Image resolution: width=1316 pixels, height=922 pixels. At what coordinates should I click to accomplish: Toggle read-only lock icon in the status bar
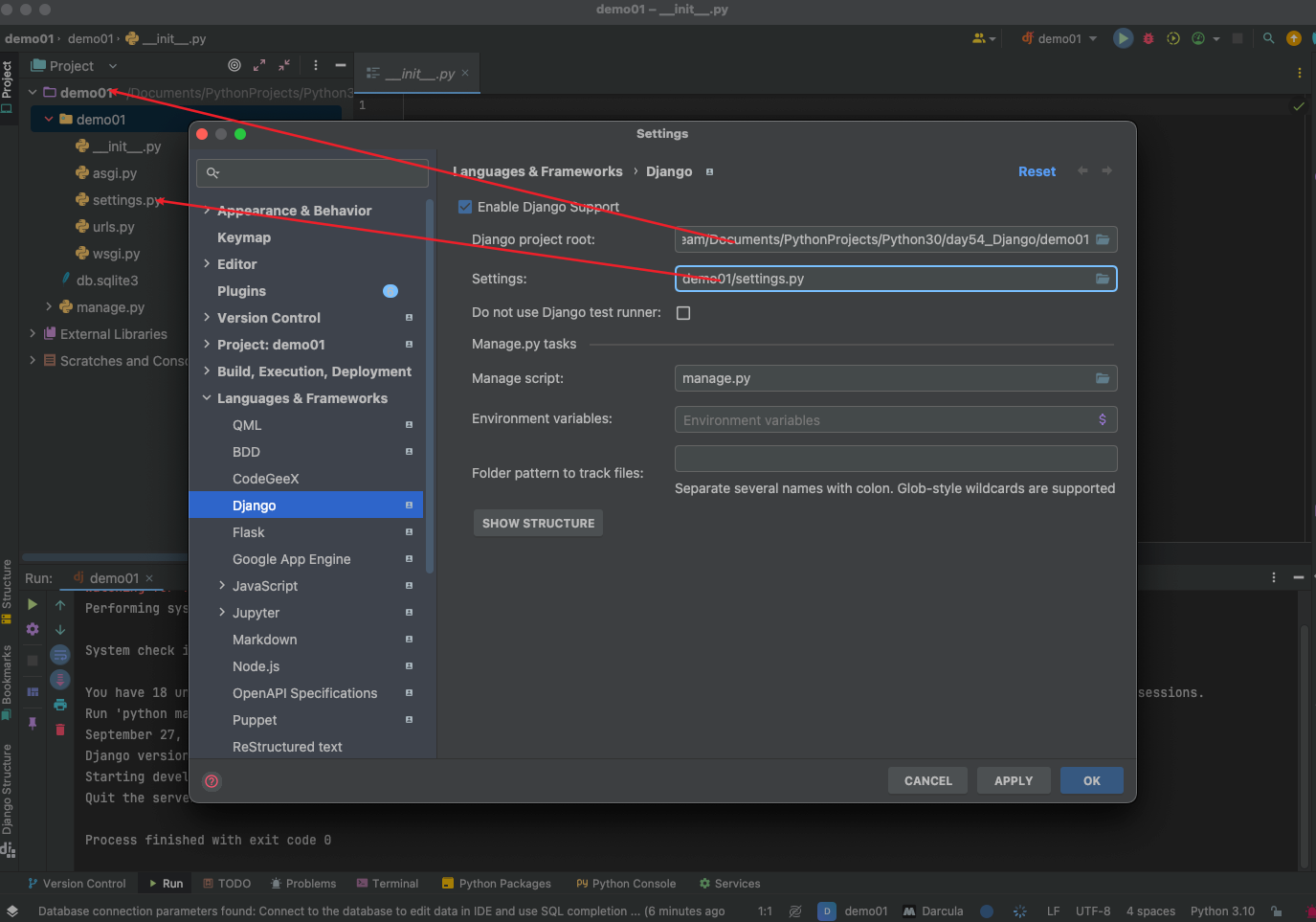tap(1276, 911)
